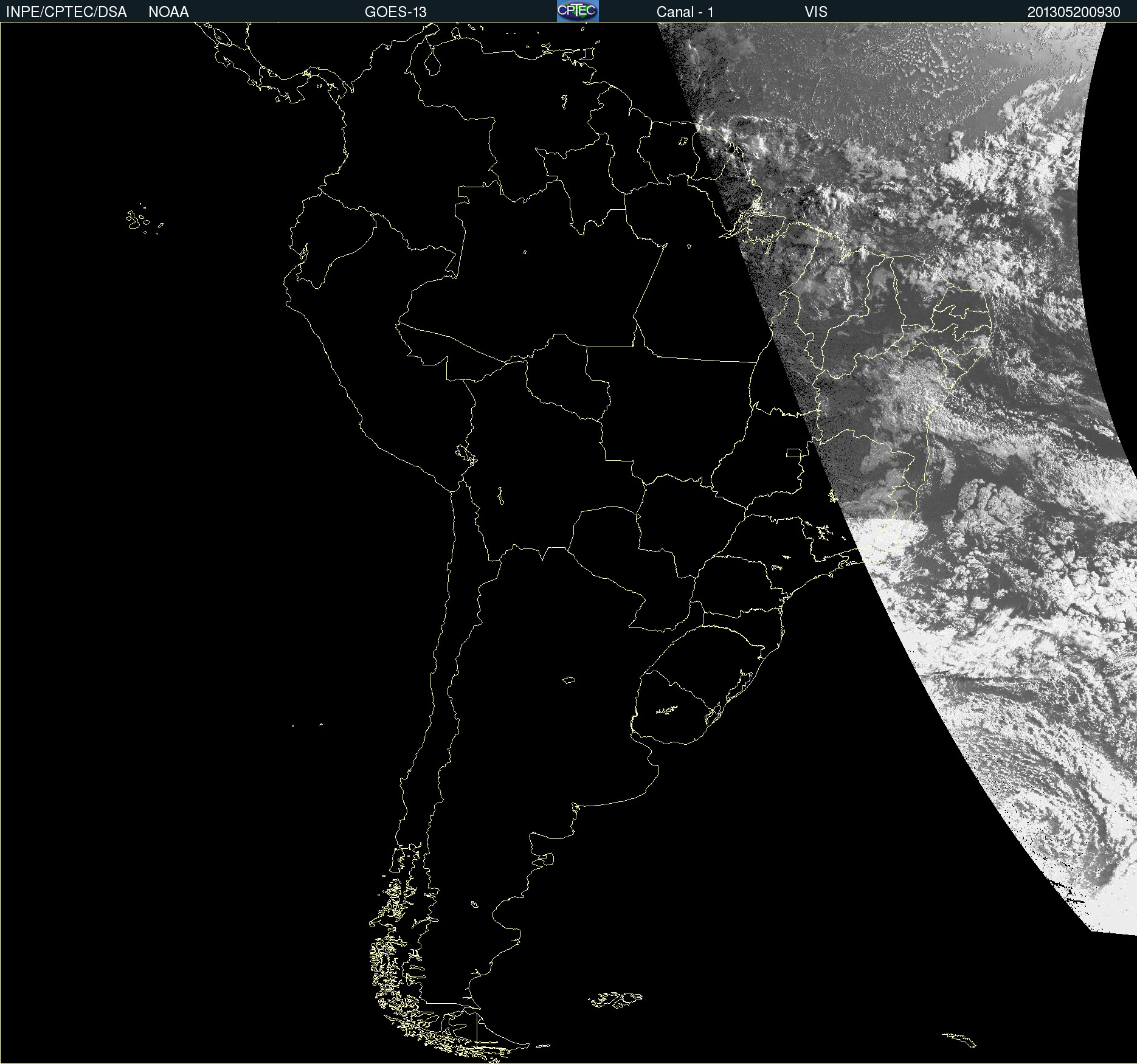Viewport: 1137px width, 1064px height.
Task: Click the INPE/CPTEC/DSA header label
Action: (66, 12)
